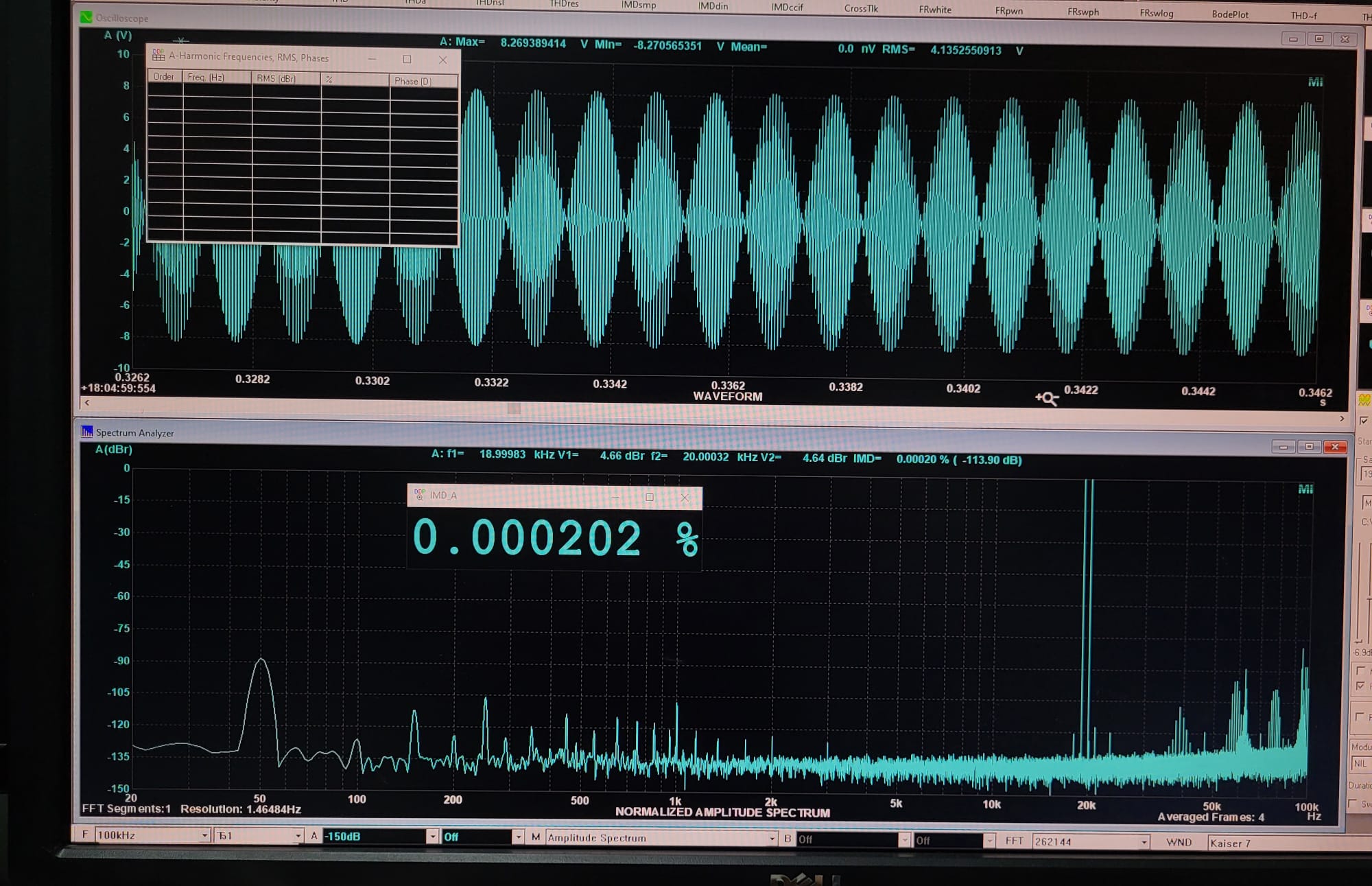
Task: Click the Oscilloscope window title icon
Action: [86, 18]
